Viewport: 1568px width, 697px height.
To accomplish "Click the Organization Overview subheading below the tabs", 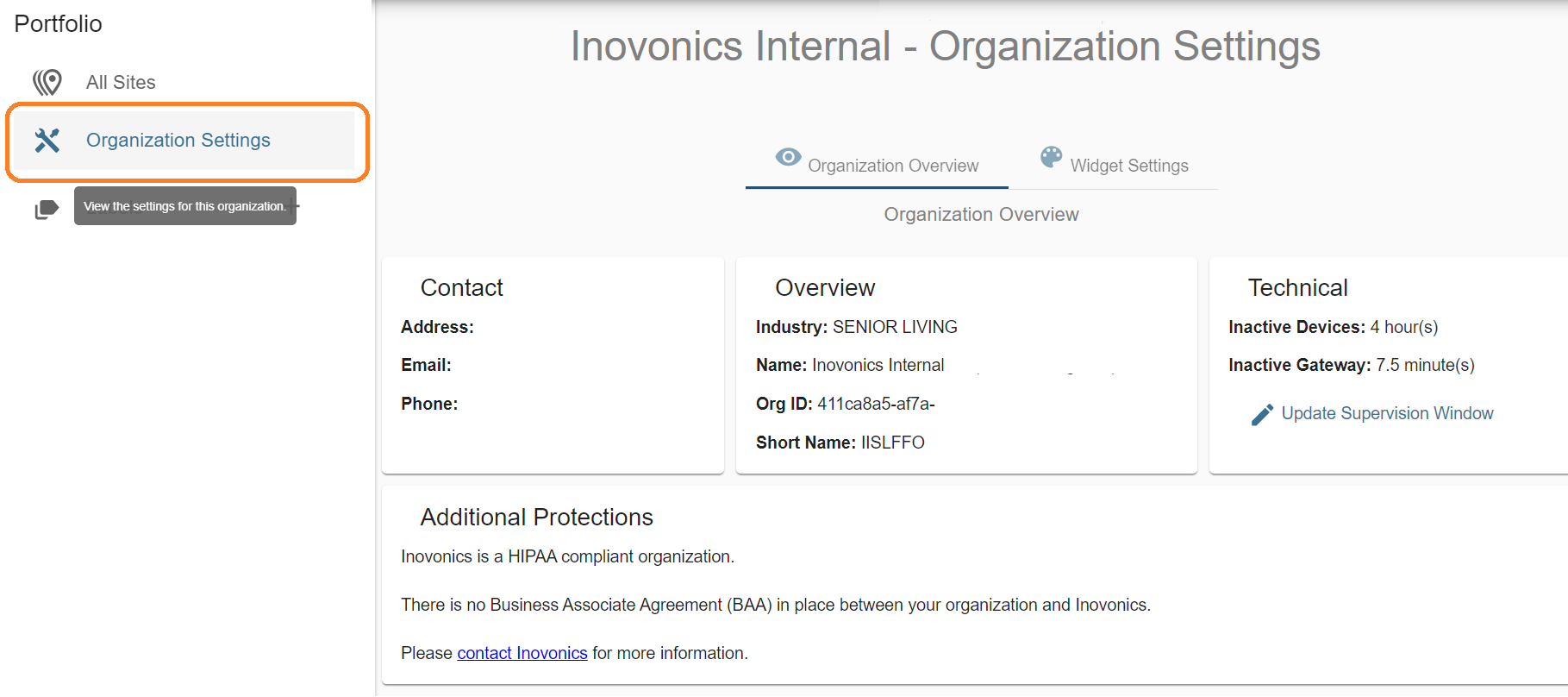I will pos(981,214).
